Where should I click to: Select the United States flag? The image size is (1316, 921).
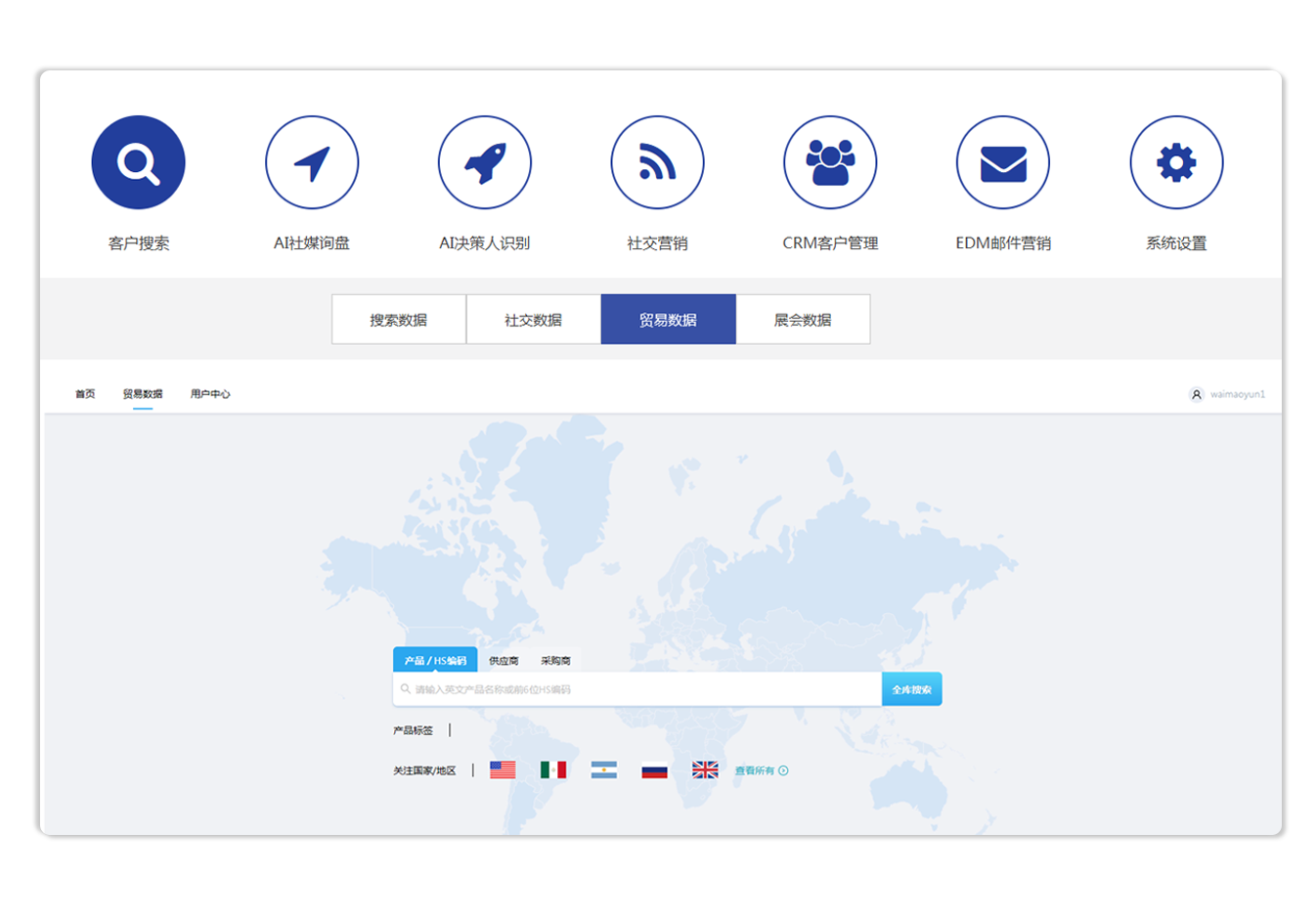click(503, 770)
